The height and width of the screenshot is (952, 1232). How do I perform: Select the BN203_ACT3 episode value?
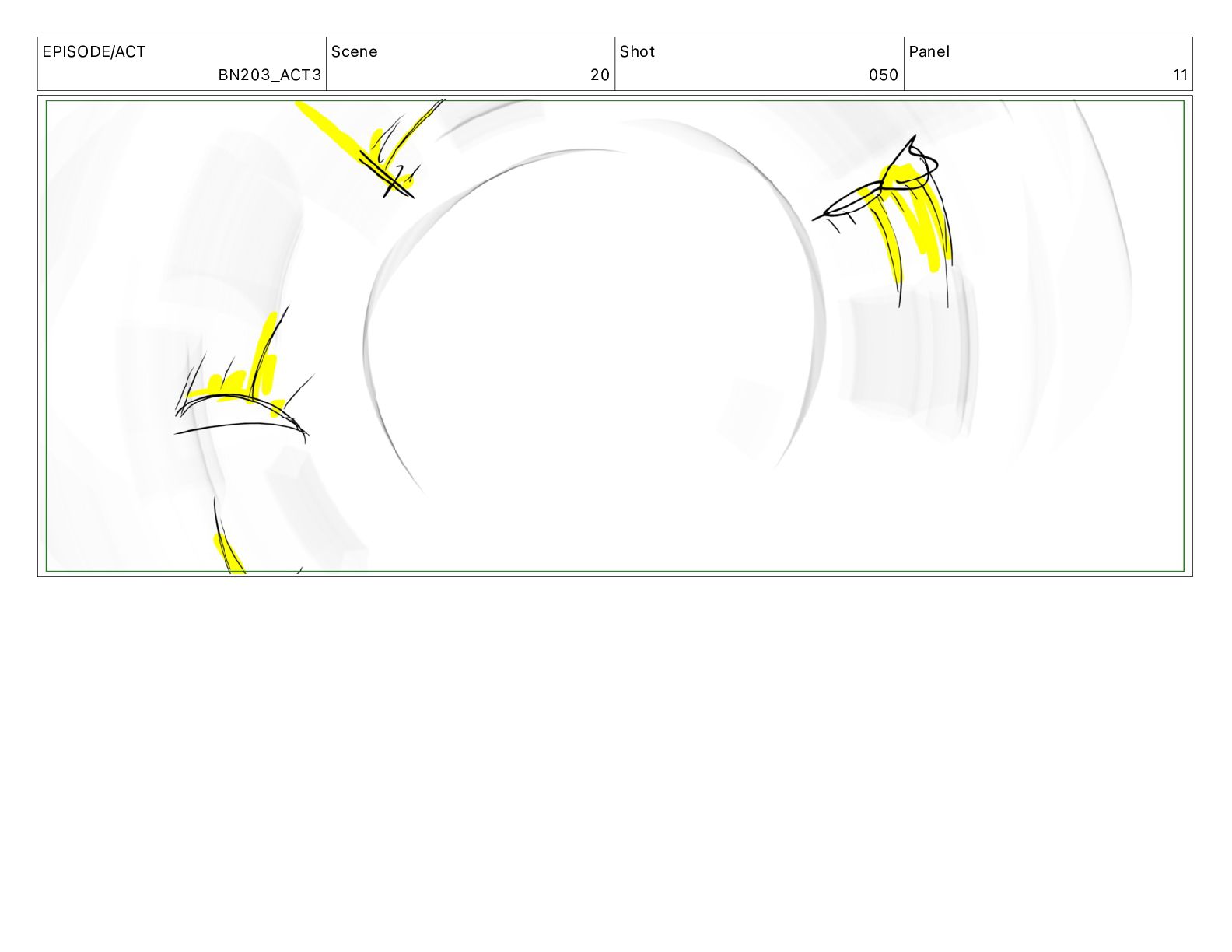coord(269,75)
